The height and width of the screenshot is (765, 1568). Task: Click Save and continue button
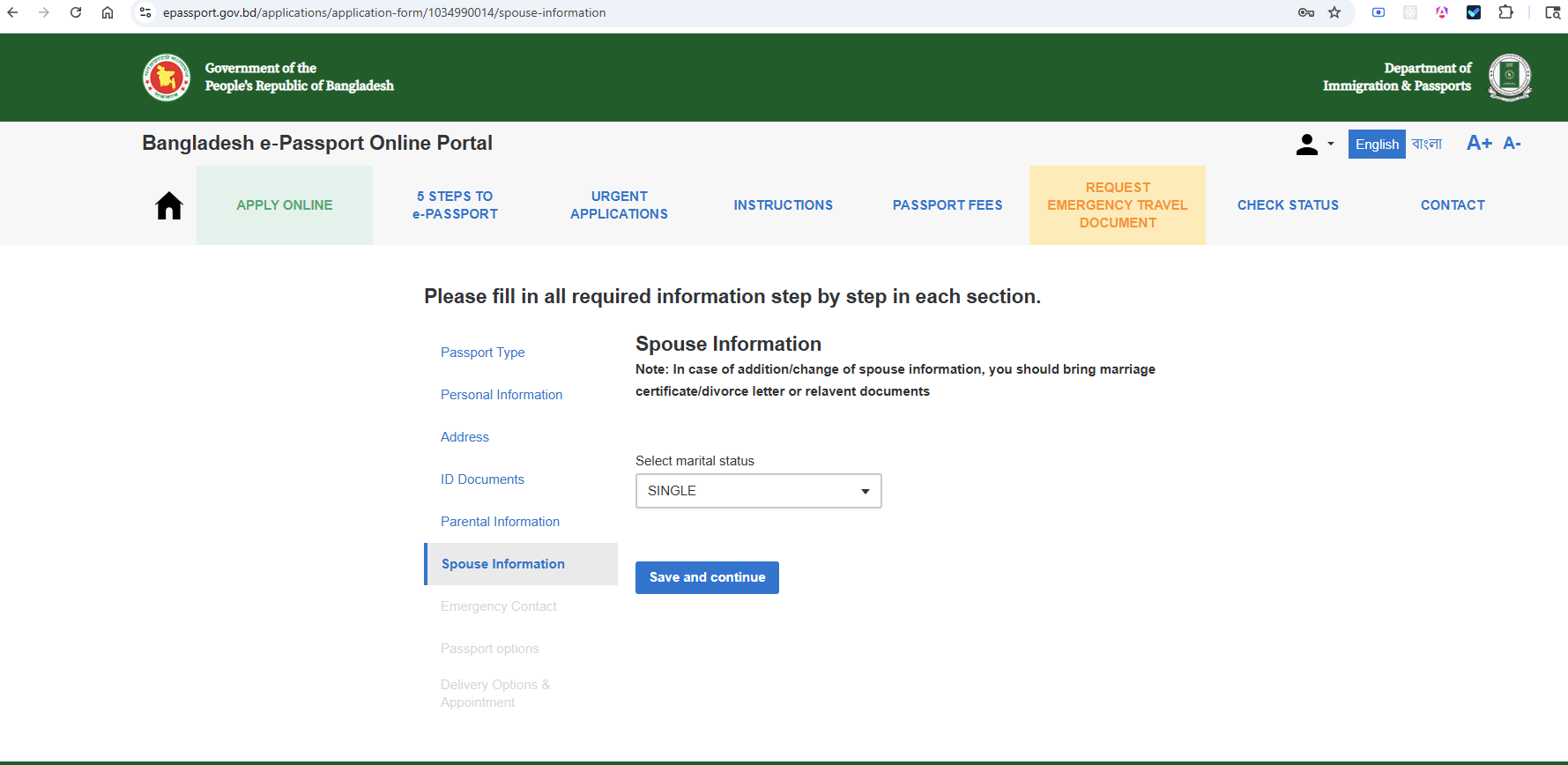pyautogui.click(x=707, y=578)
